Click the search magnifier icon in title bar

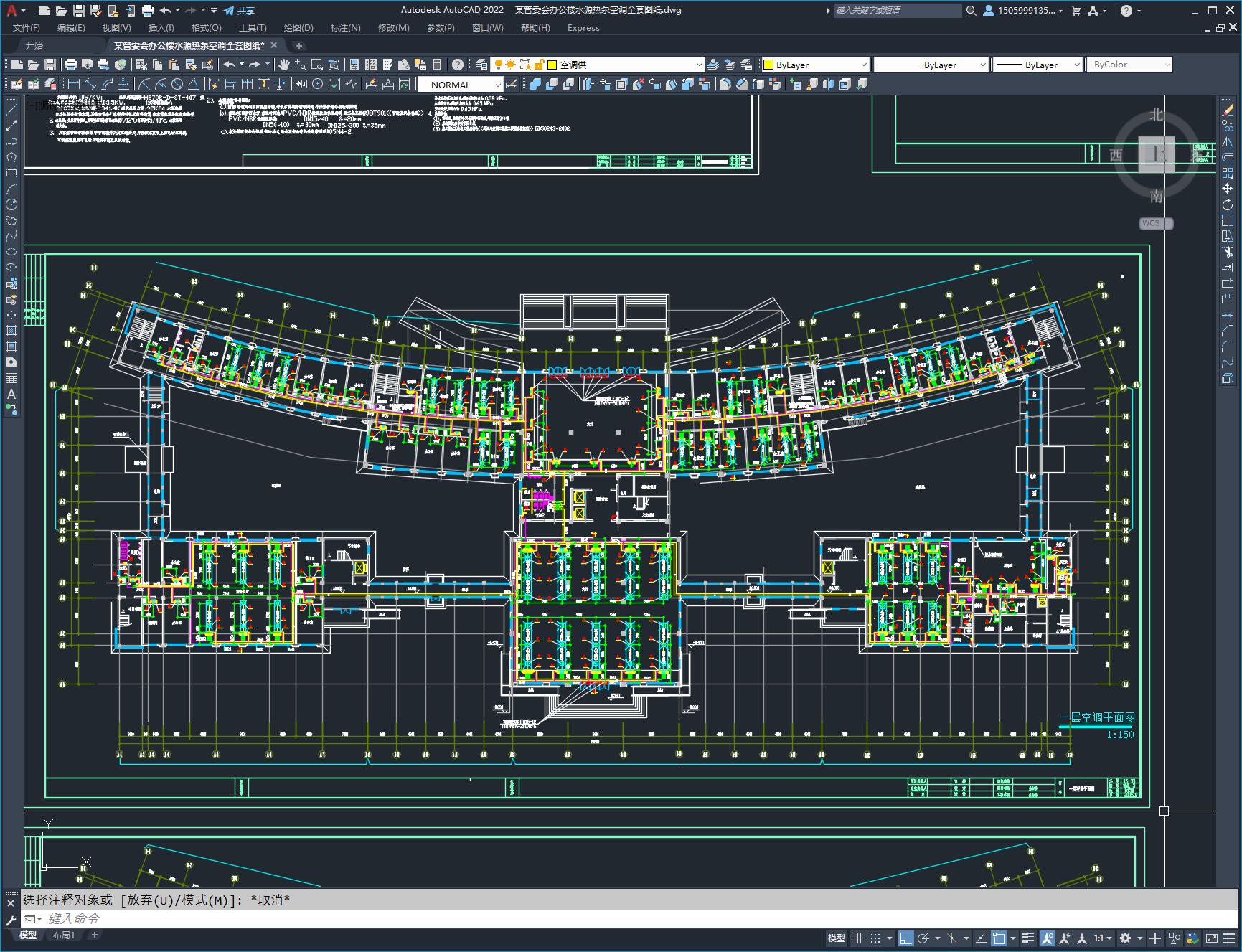tap(971, 10)
